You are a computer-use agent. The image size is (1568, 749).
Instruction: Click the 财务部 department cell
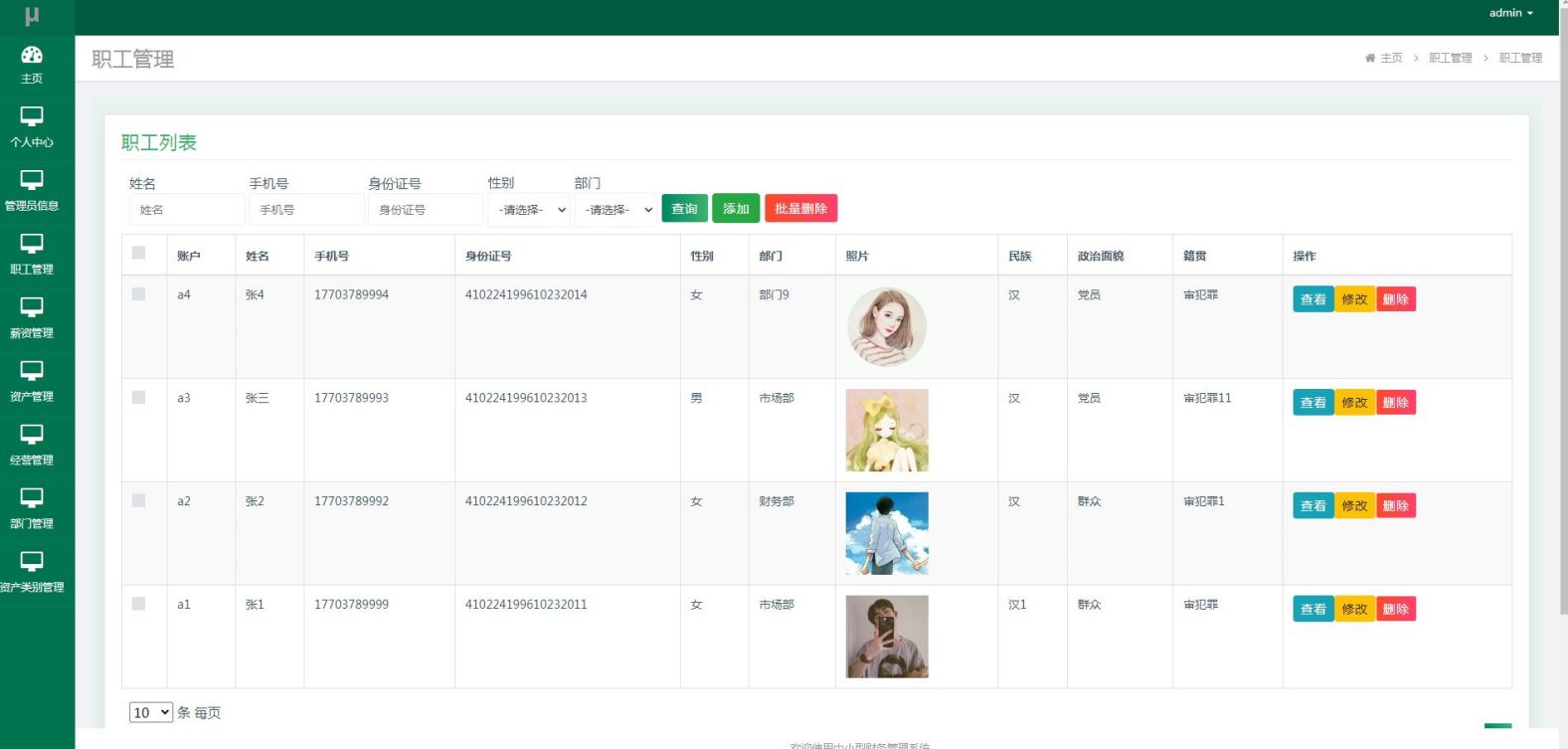[777, 501]
